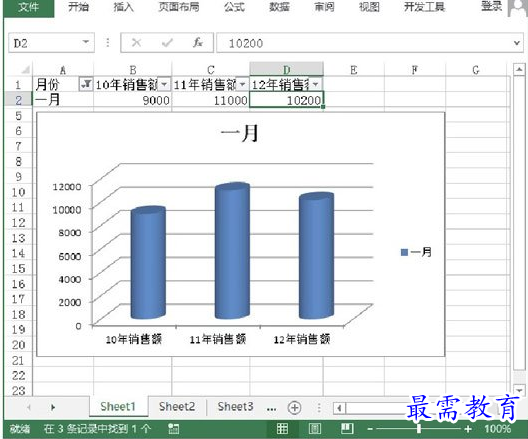528x439 pixels.
Task: Click the confirm checkmark formula bar icon
Action: 167,43
